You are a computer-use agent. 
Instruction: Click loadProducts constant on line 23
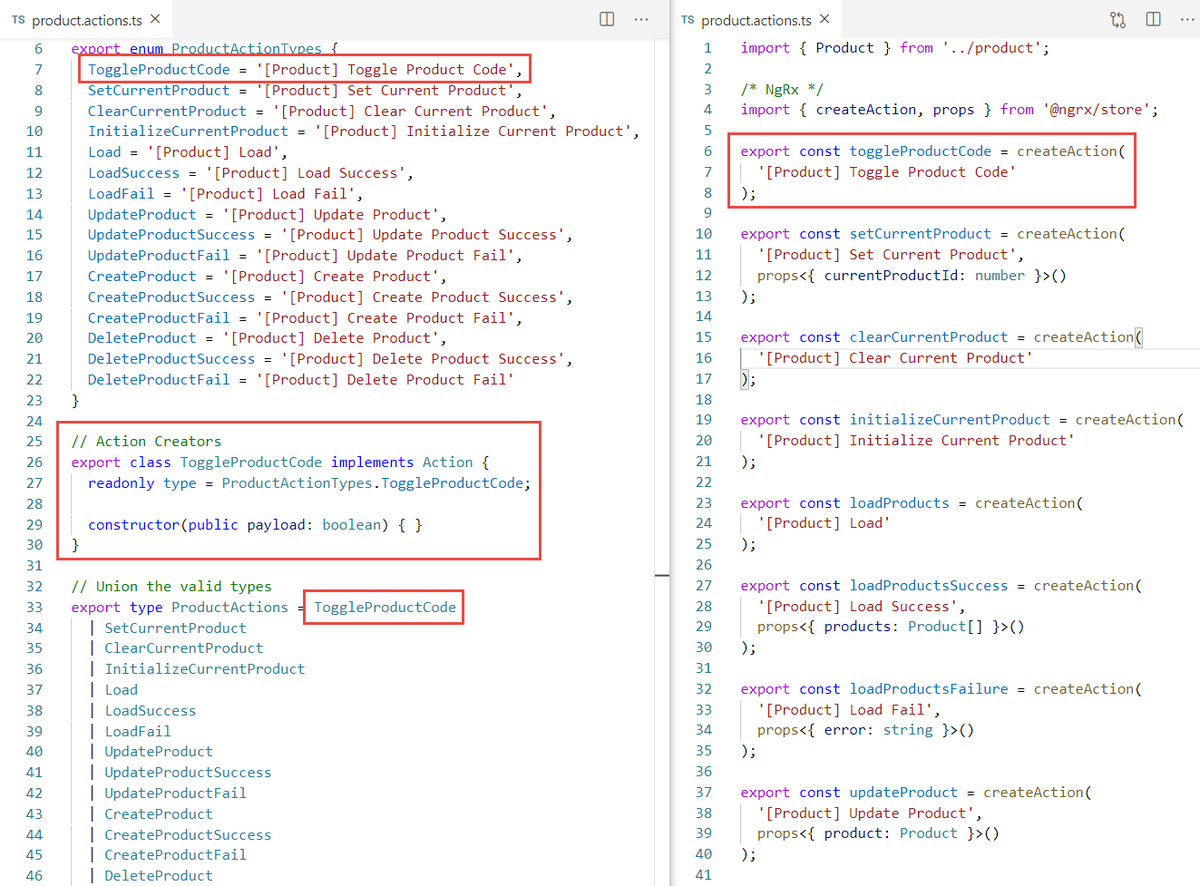coord(900,503)
